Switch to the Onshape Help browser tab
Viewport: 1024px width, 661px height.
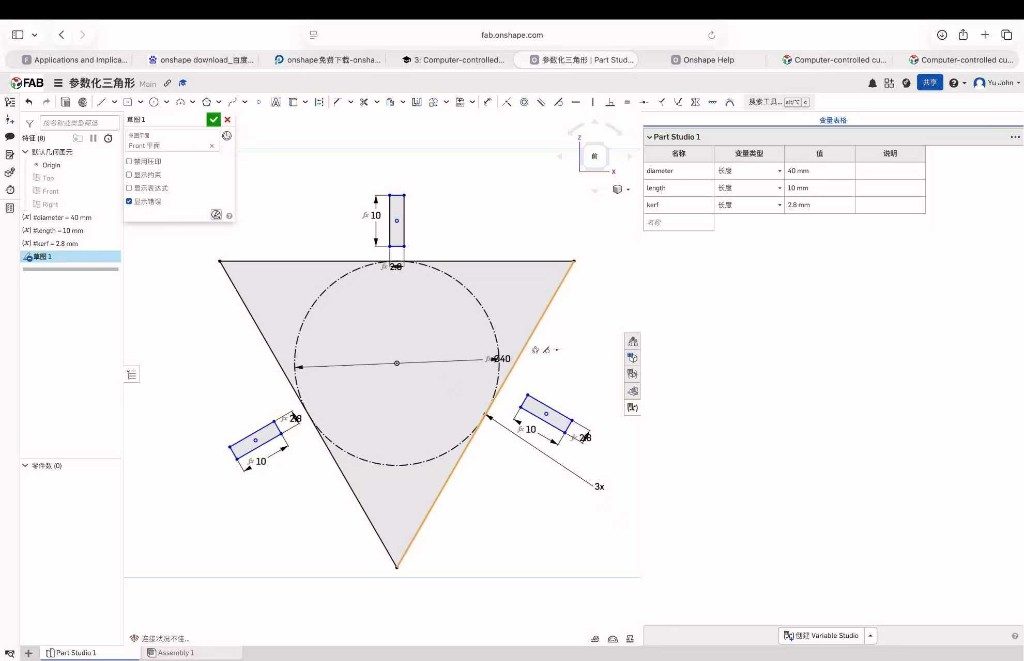tap(703, 59)
